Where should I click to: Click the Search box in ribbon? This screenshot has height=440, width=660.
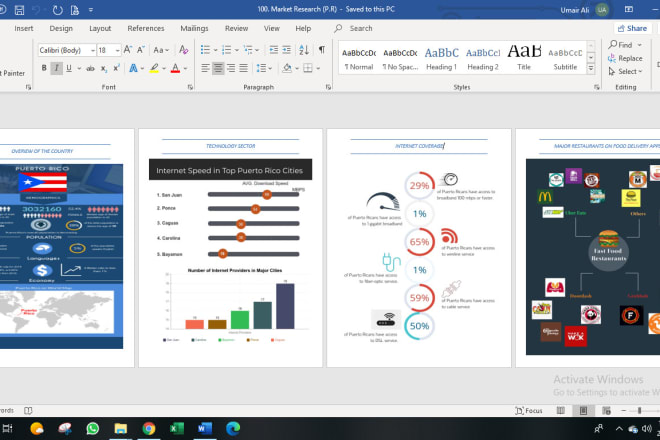click(x=361, y=28)
